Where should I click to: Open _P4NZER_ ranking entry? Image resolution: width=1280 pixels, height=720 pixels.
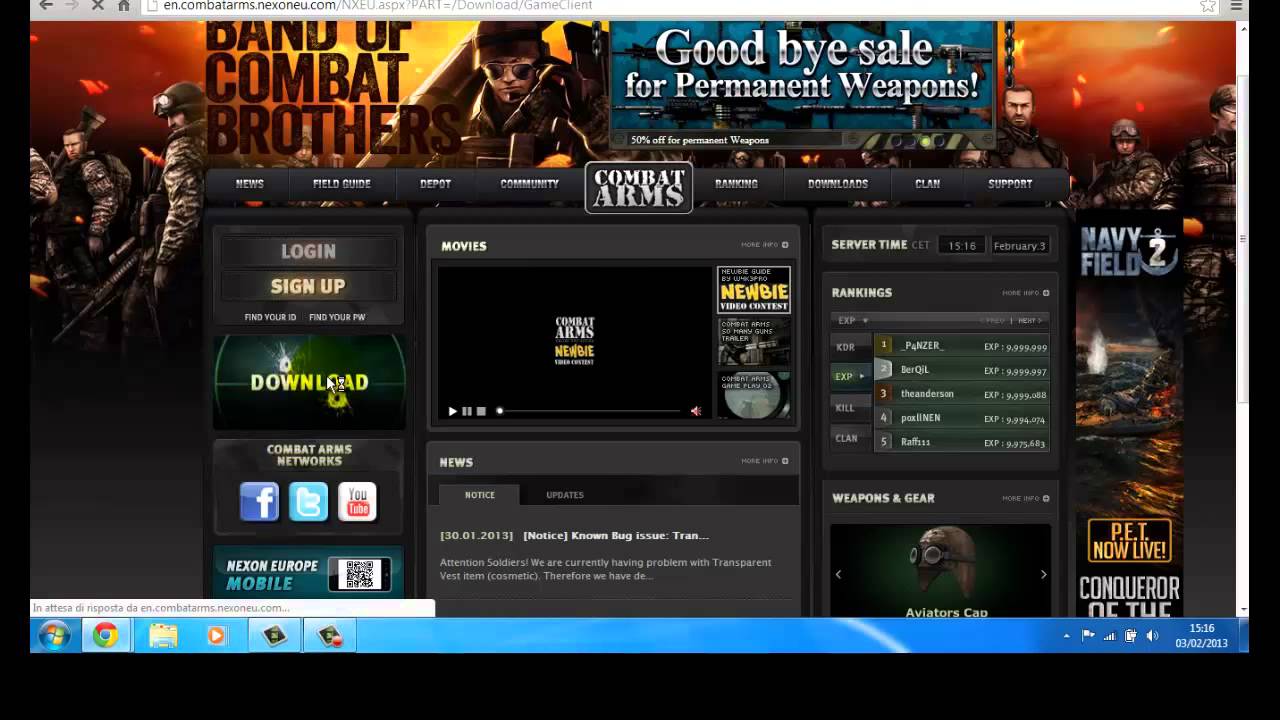(x=961, y=346)
